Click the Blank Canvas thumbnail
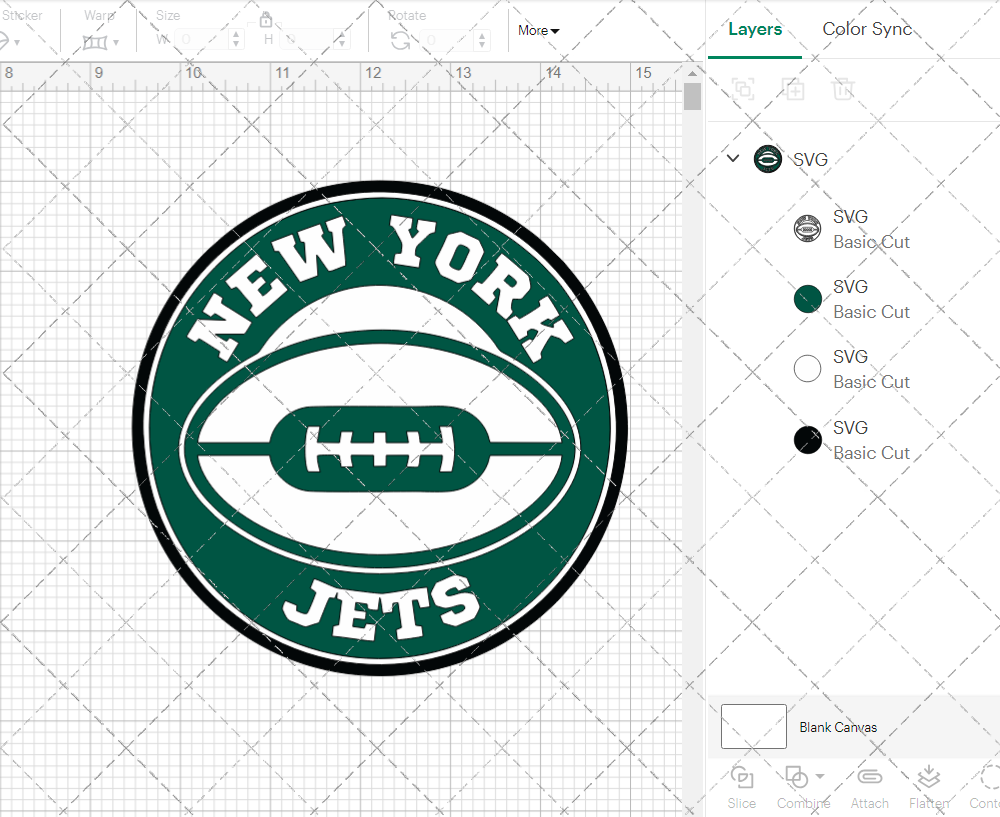 [x=754, y=727]
